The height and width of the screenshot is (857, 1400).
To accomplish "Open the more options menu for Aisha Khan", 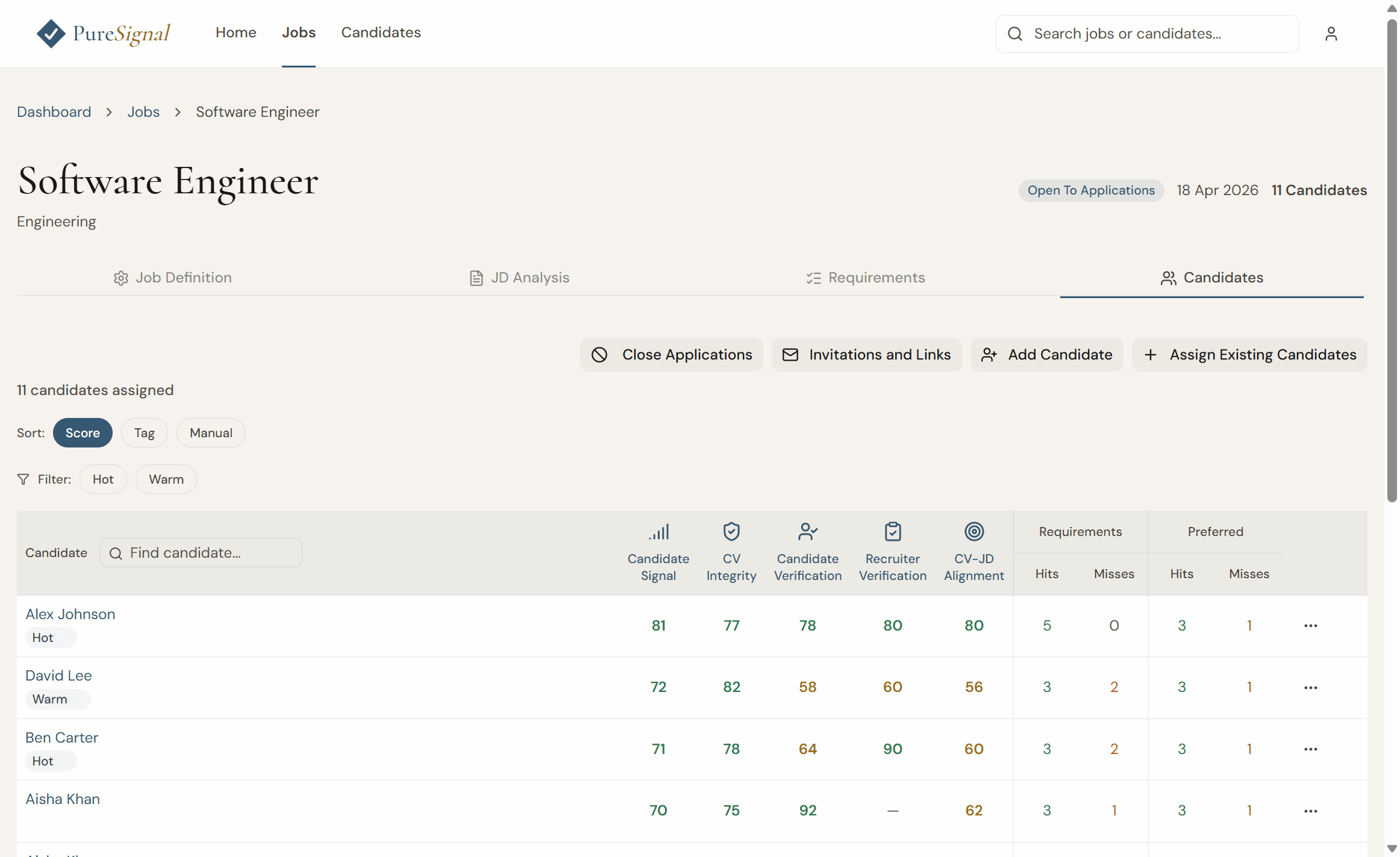I will point(1310,811).
